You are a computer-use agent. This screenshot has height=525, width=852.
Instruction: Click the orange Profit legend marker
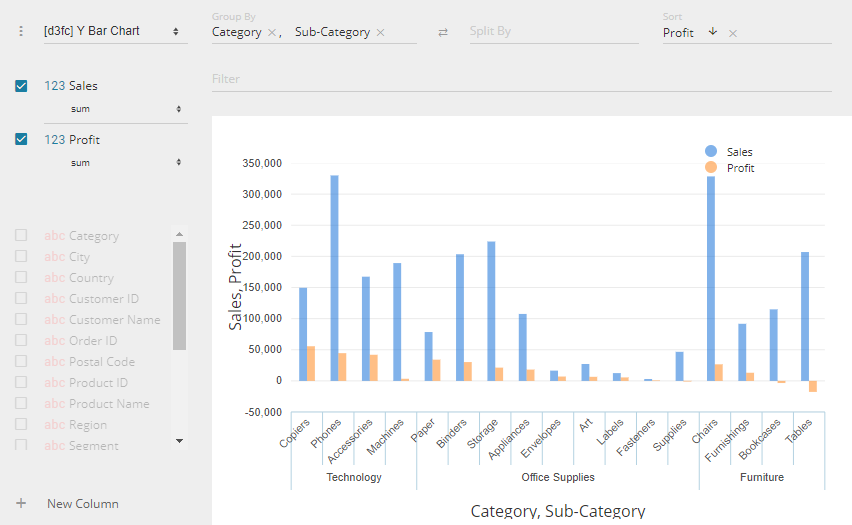(711, 167)
